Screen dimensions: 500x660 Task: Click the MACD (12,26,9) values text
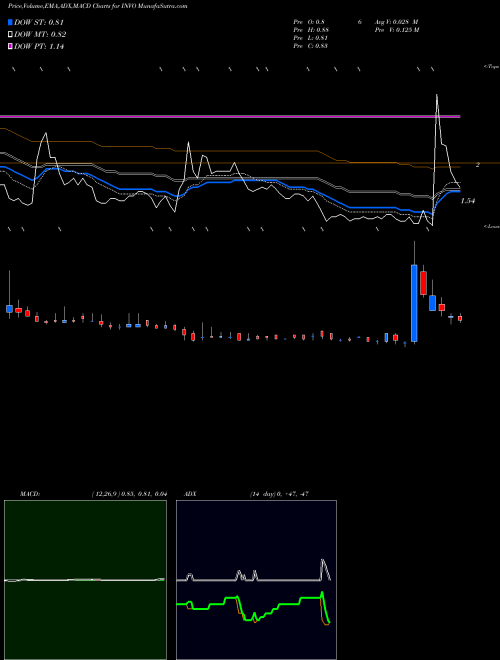pos(129,494)
